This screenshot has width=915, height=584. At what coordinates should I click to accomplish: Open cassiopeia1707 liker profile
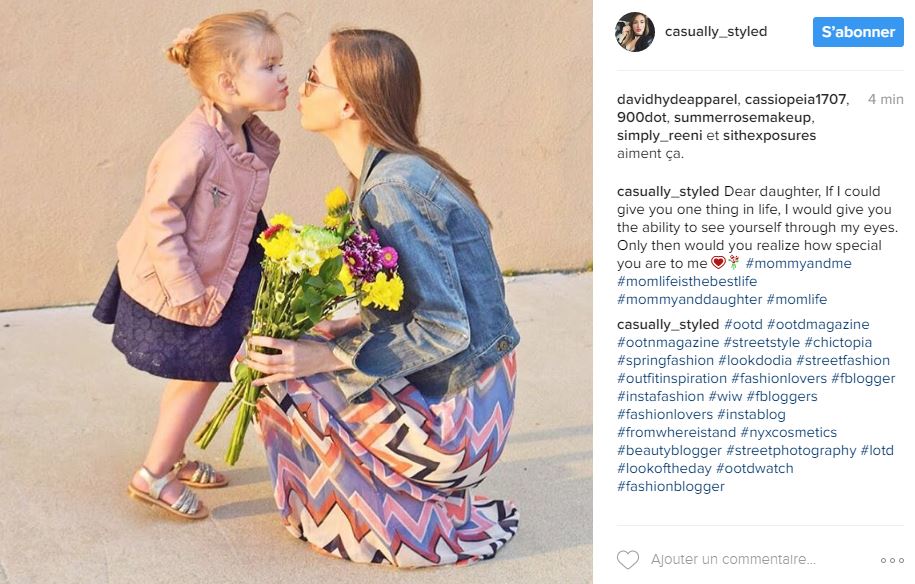795,99
